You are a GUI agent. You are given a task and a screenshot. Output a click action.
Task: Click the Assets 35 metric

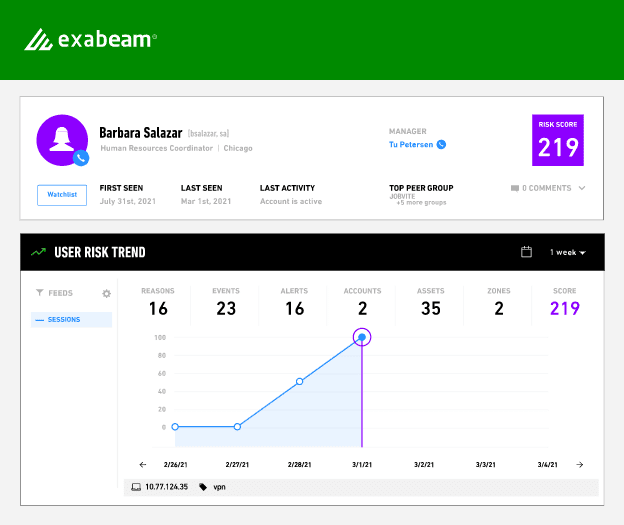[x=431, y=303]
